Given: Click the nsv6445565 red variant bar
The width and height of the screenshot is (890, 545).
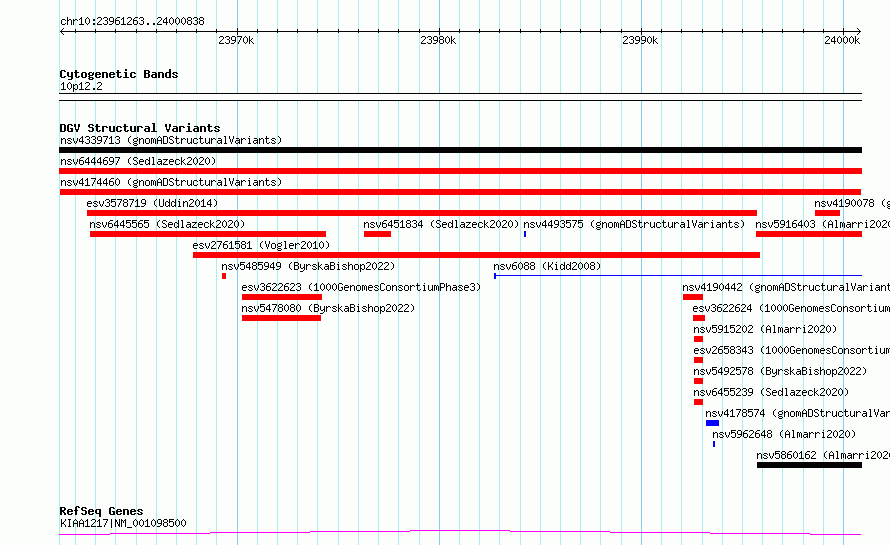Looking at the screenshot, I should [x=208, y=234].
